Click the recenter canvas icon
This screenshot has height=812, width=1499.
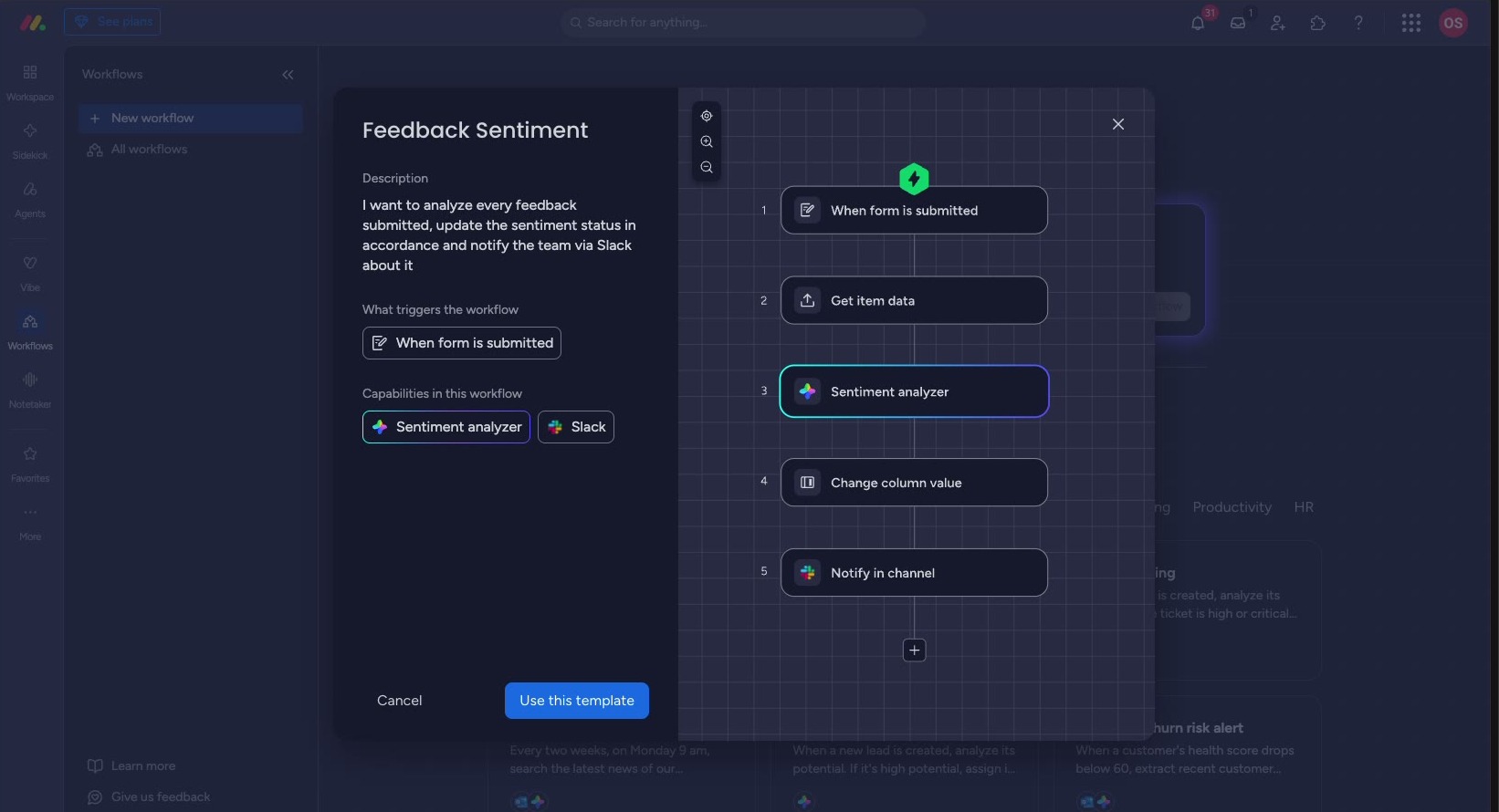707,116
